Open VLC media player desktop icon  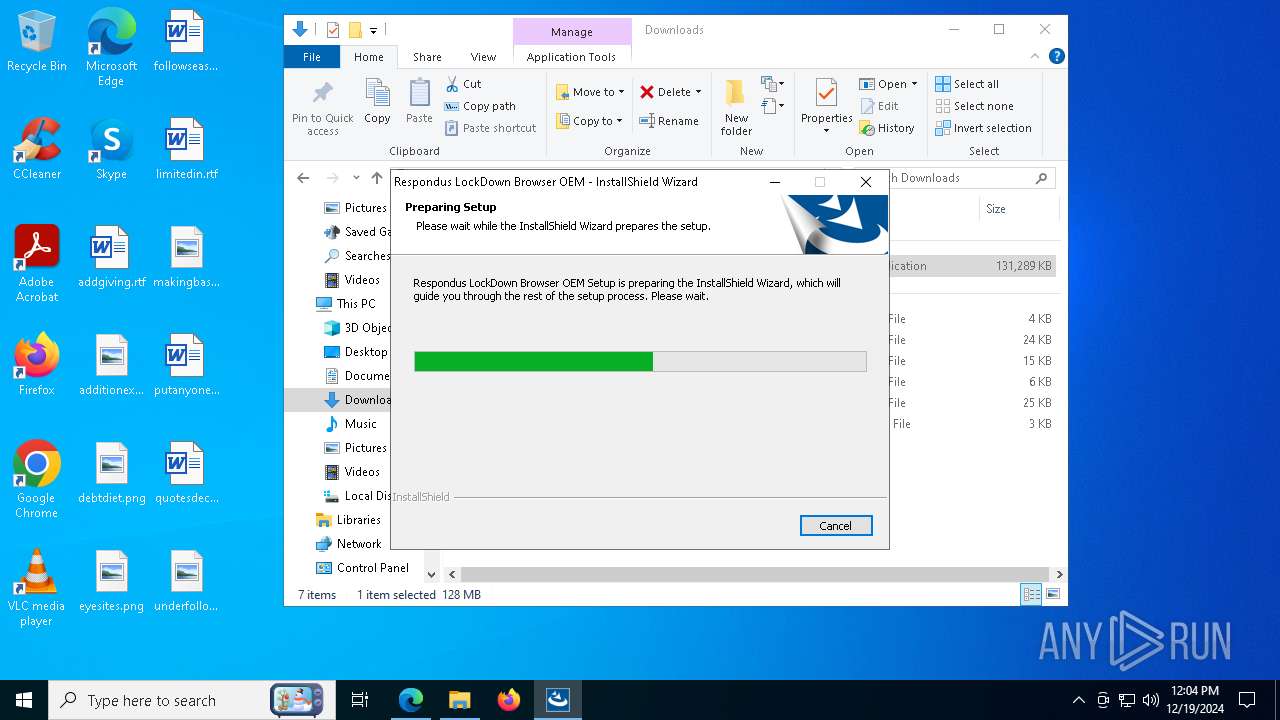37,588
